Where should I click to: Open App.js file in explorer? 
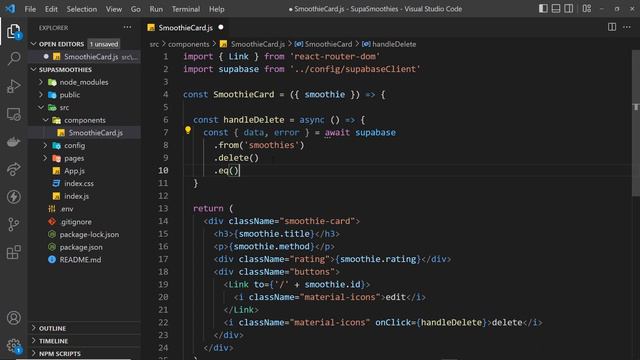[74, 171]
